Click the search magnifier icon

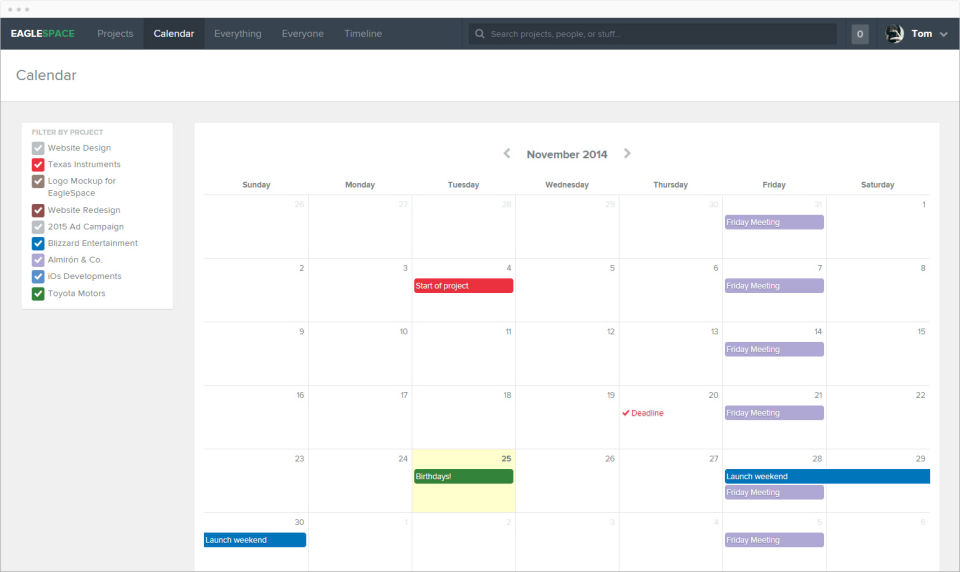click(480, 34)
